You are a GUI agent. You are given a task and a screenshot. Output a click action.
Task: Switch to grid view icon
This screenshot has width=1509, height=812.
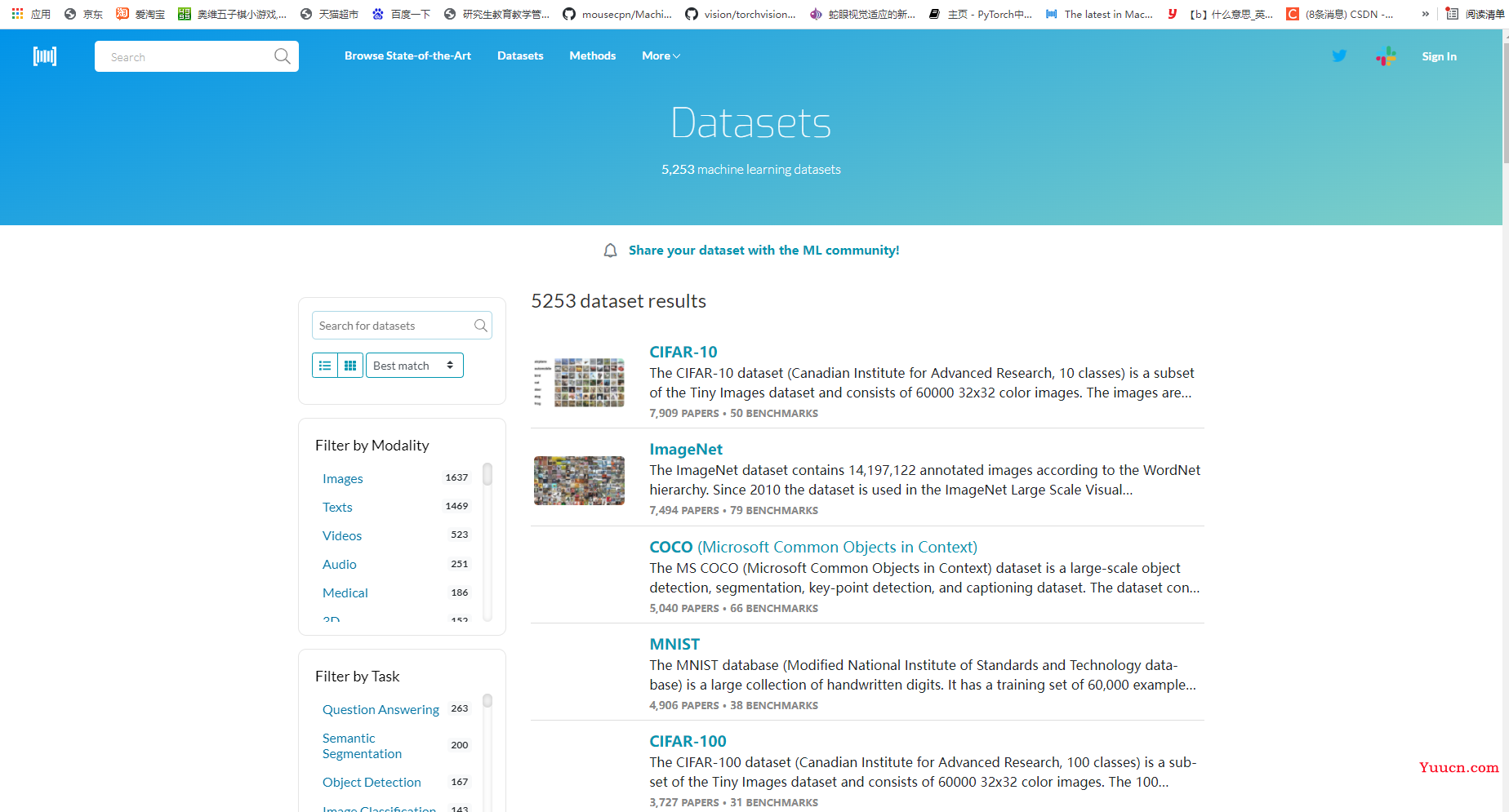(x=350, y=366)
